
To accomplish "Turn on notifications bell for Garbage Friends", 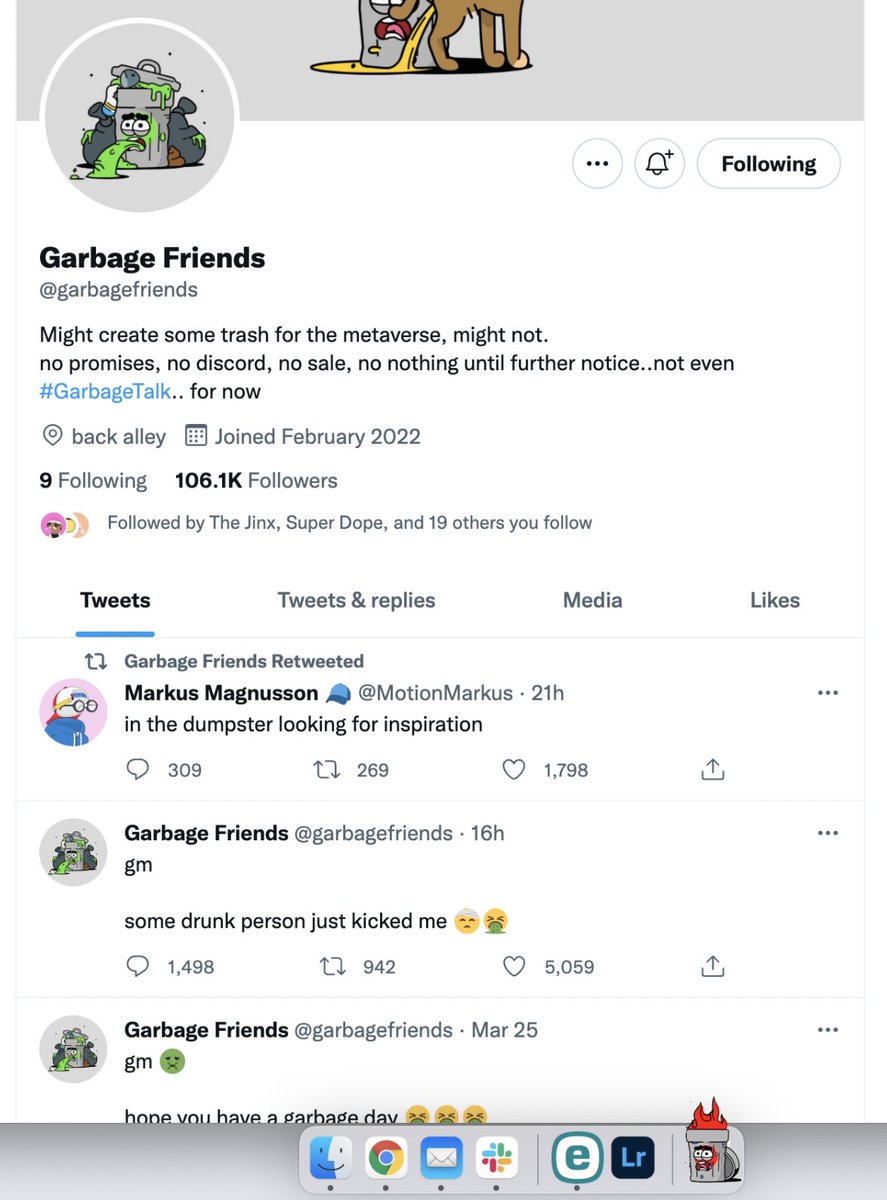I will [659, 164].
